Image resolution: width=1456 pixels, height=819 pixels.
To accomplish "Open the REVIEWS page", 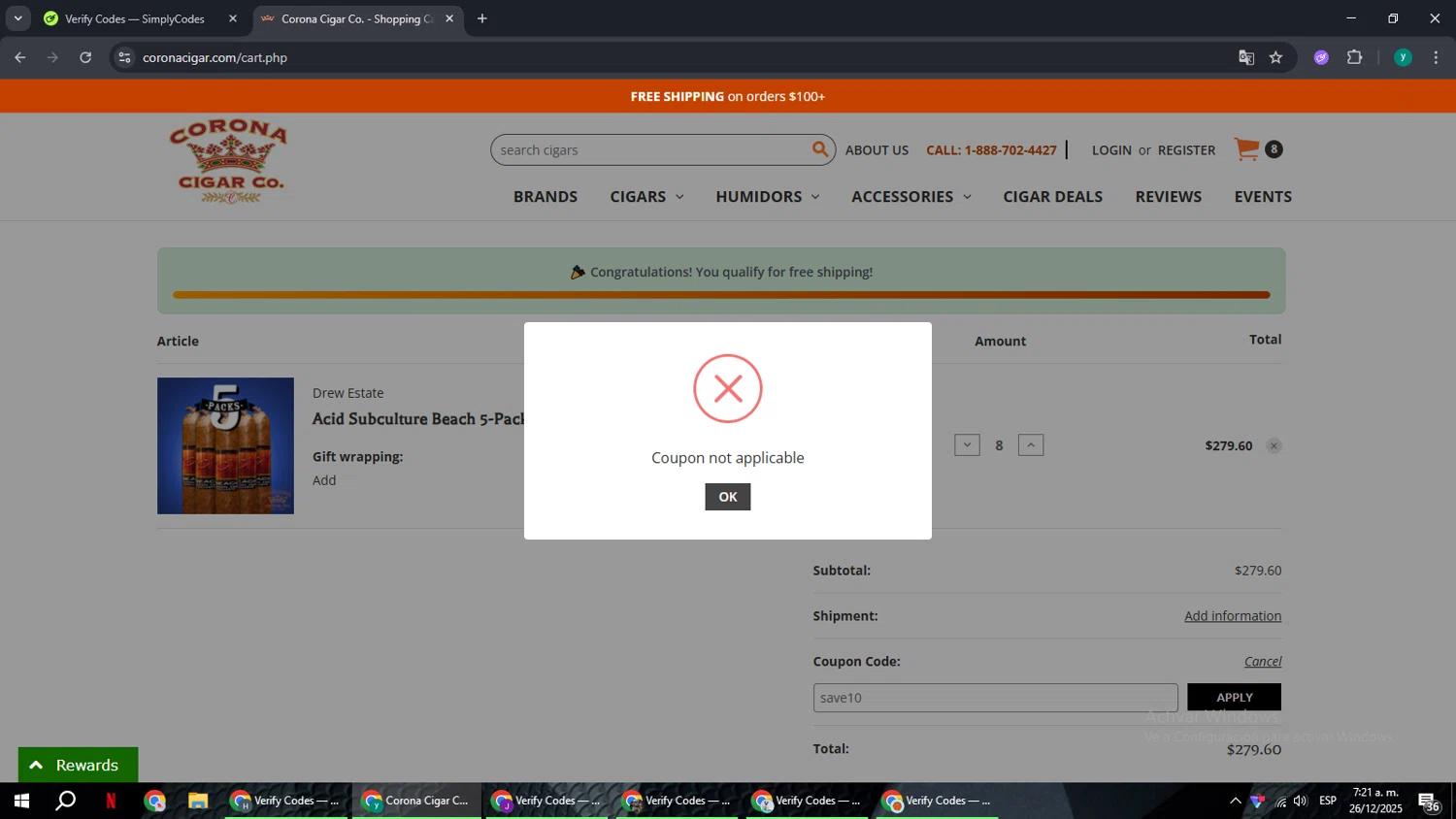I will [x=1168, y=197].
